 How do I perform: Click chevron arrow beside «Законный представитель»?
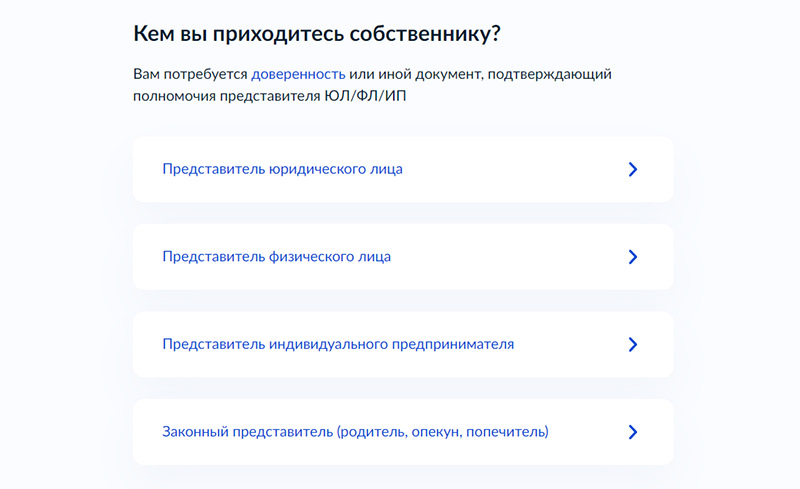tap(633, 432)
